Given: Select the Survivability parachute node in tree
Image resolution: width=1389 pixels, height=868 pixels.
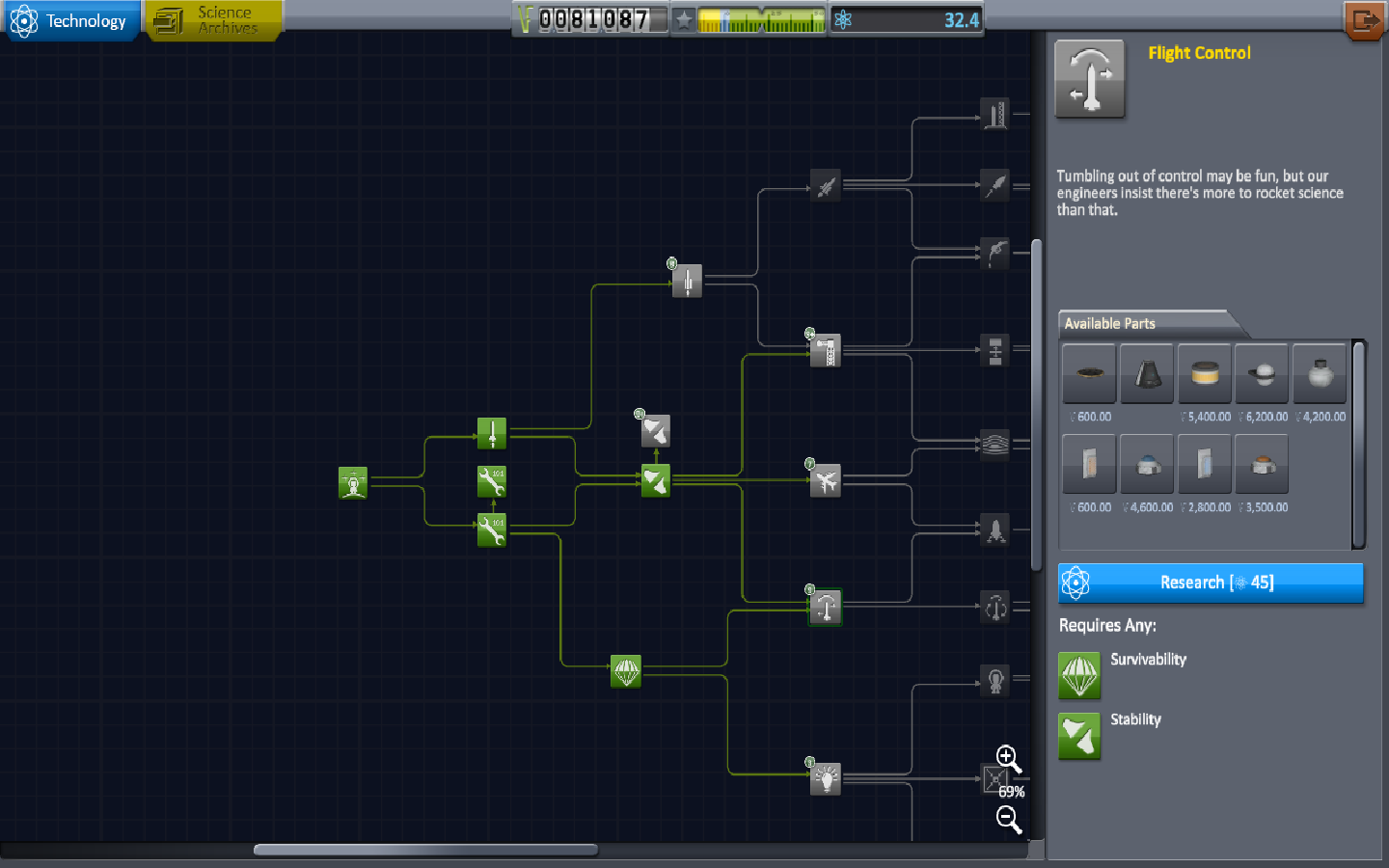Looking at the screenshot, I should [x=626, y=671].
